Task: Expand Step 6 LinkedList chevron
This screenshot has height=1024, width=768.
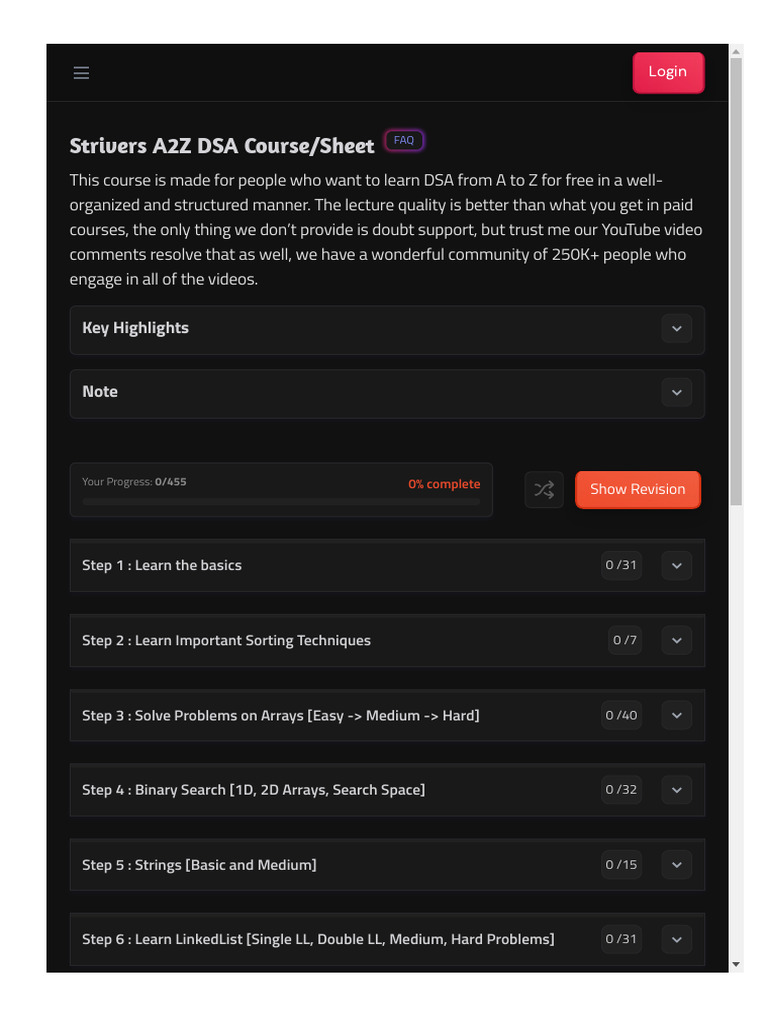Action: click(x=676, y=940)
